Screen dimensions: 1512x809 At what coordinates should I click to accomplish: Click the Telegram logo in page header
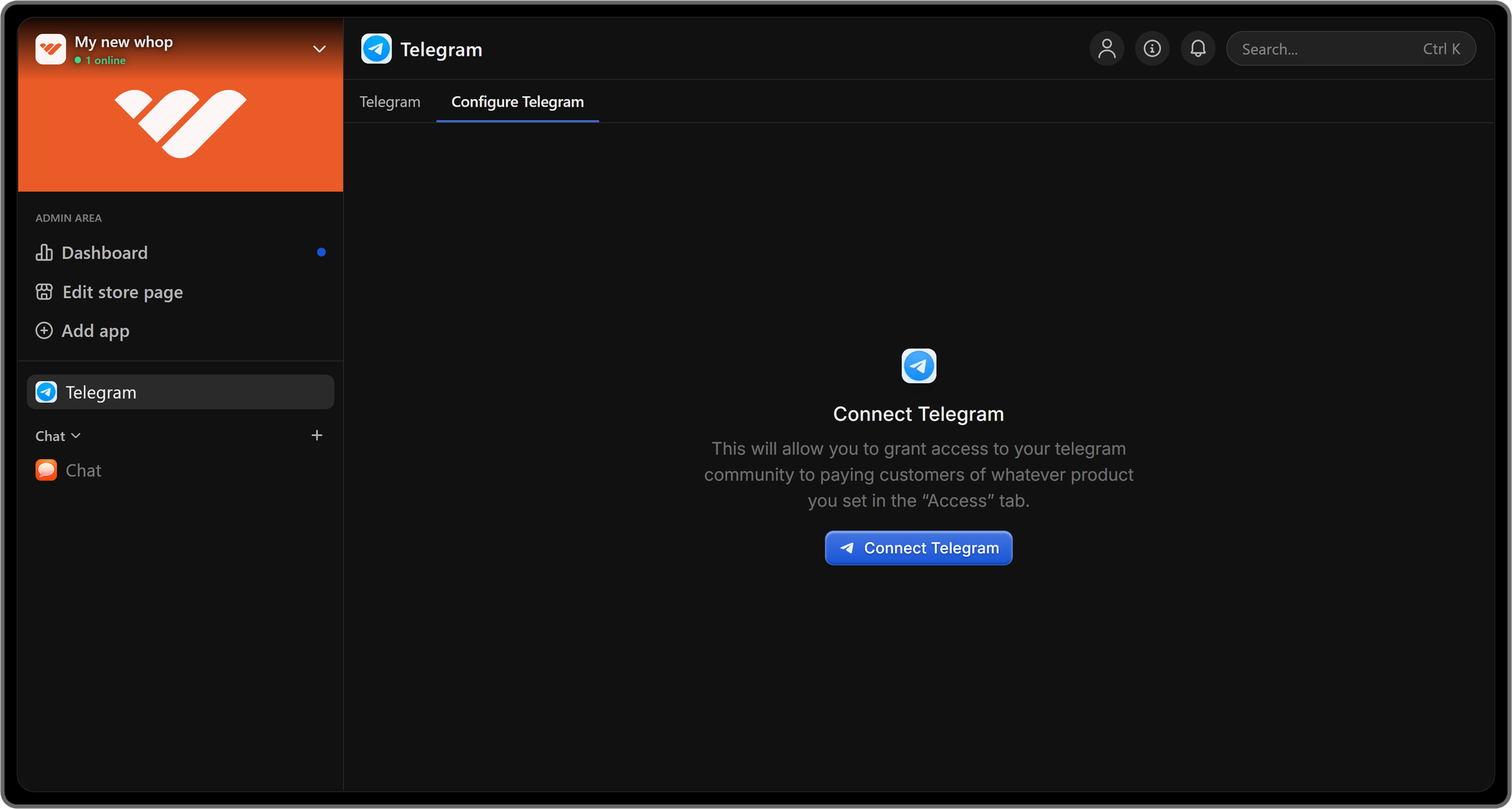click(x=376, y=49)
